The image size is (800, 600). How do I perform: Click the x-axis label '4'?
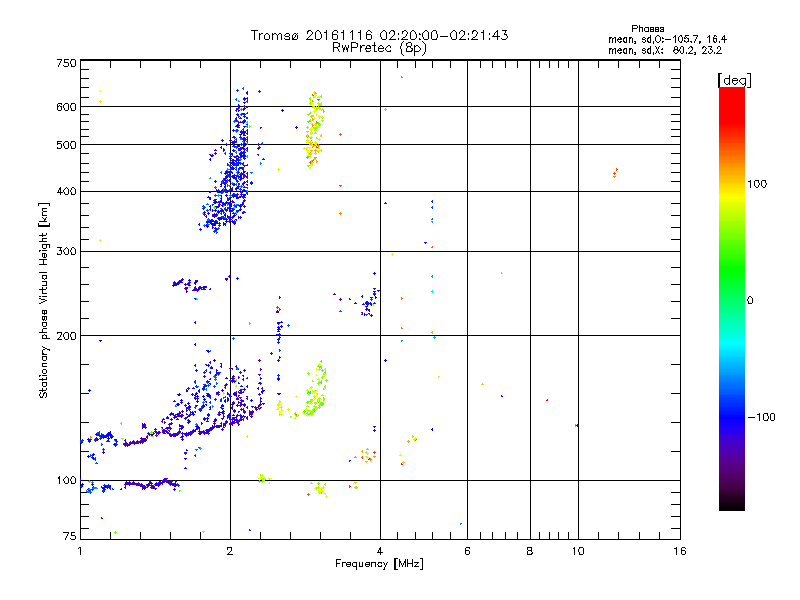coord(380,551)
